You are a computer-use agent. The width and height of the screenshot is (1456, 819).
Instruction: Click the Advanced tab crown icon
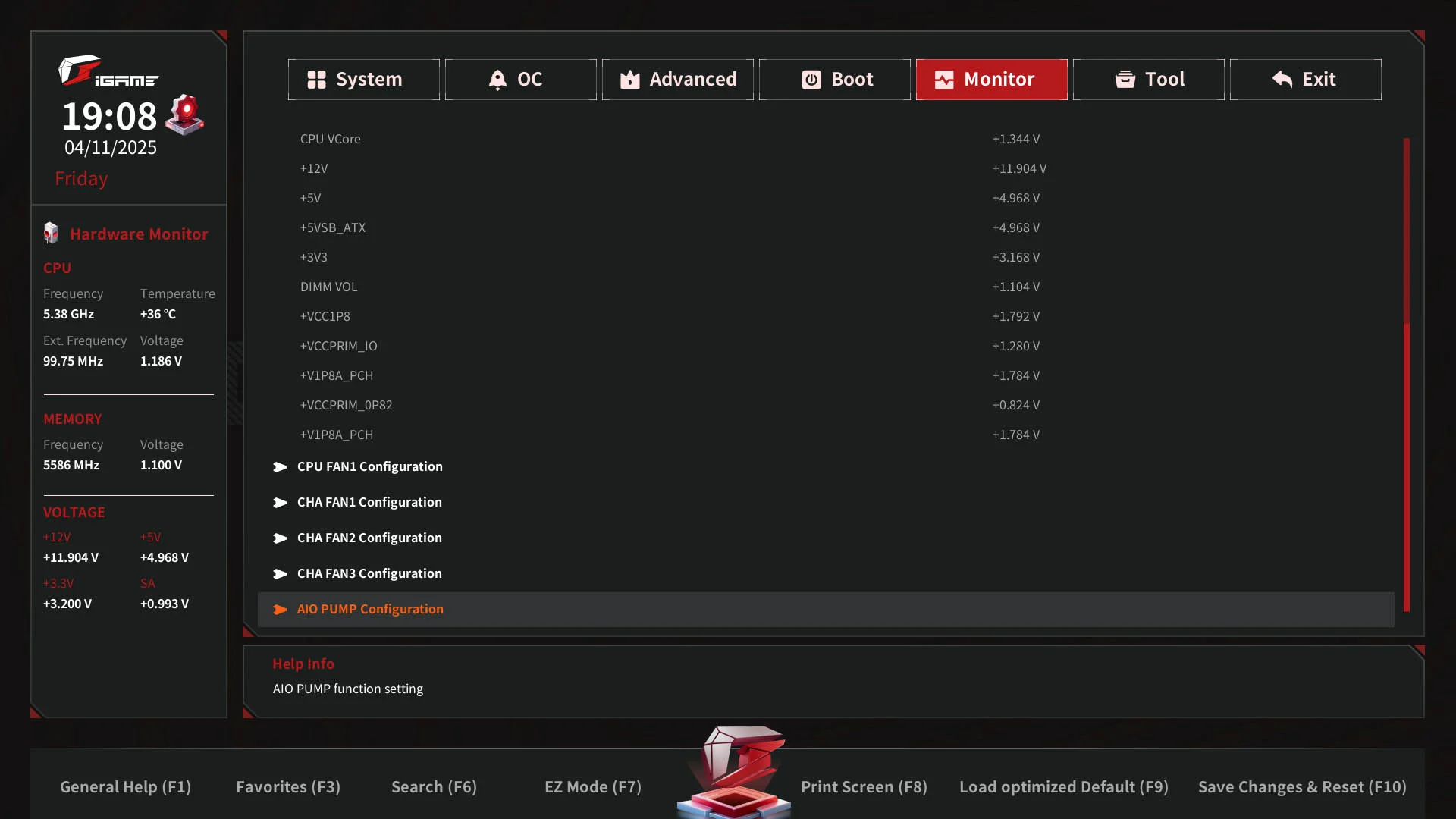tap(629, 80)
